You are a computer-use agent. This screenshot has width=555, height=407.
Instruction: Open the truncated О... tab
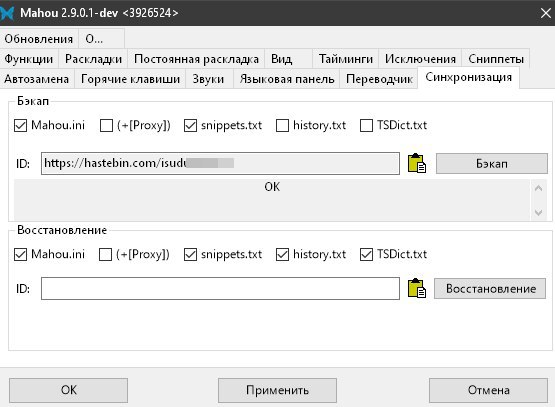101,39
